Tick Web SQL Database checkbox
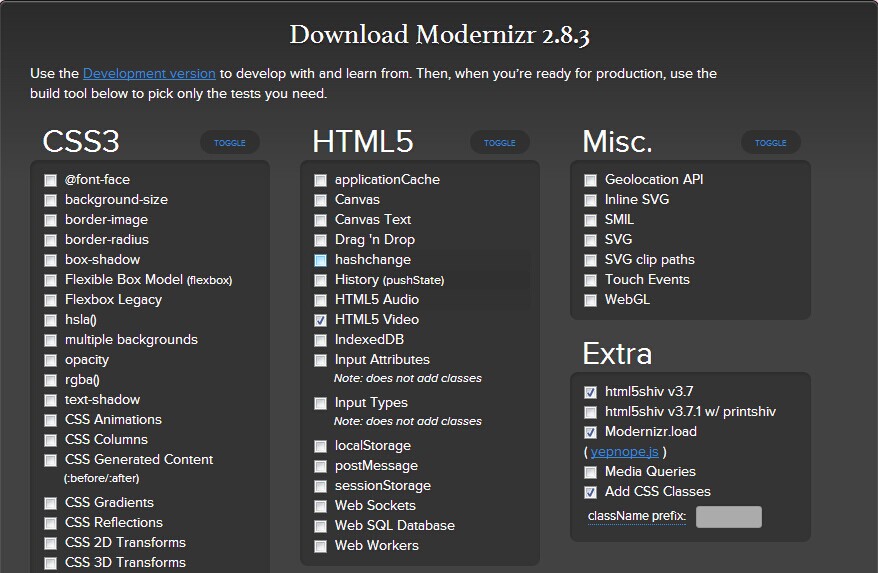Viewport: 878px width, 573px height. click(x=320, y=527)
